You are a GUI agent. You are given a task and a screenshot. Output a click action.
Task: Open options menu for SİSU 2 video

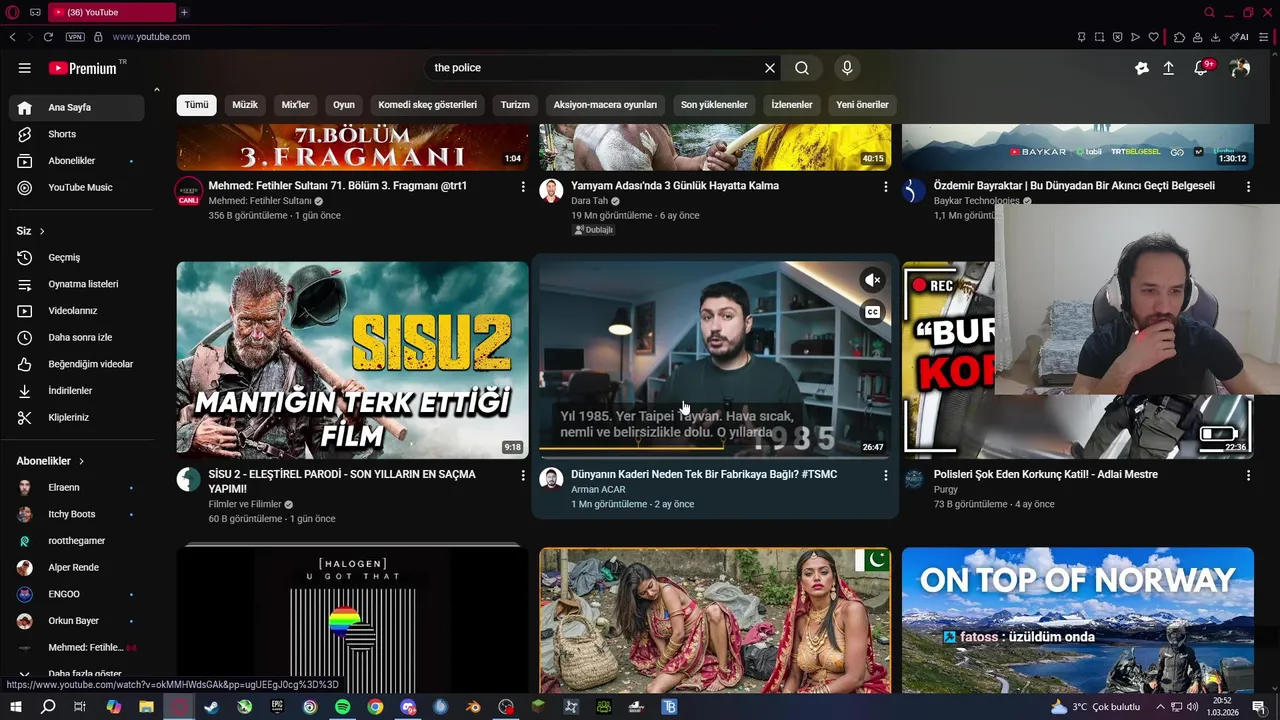click(x=522, y=476)
